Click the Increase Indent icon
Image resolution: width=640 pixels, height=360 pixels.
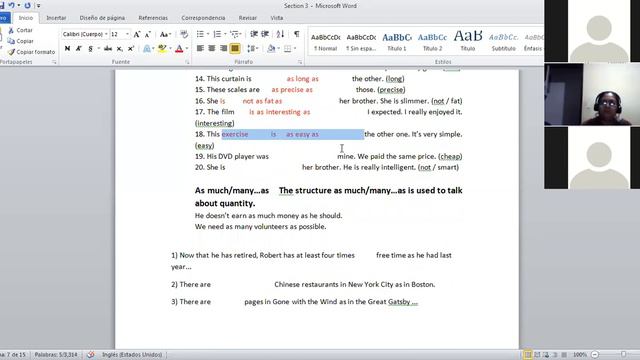[x=265, y=34]
